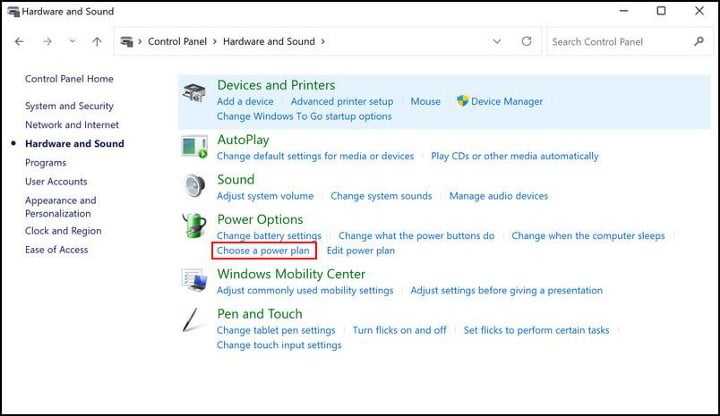Image resolution: width=720 pixels, height=416 pixels.
Task: Focus the Search Control Panel field
Action: pyautogui.click(x=630, y=42)
